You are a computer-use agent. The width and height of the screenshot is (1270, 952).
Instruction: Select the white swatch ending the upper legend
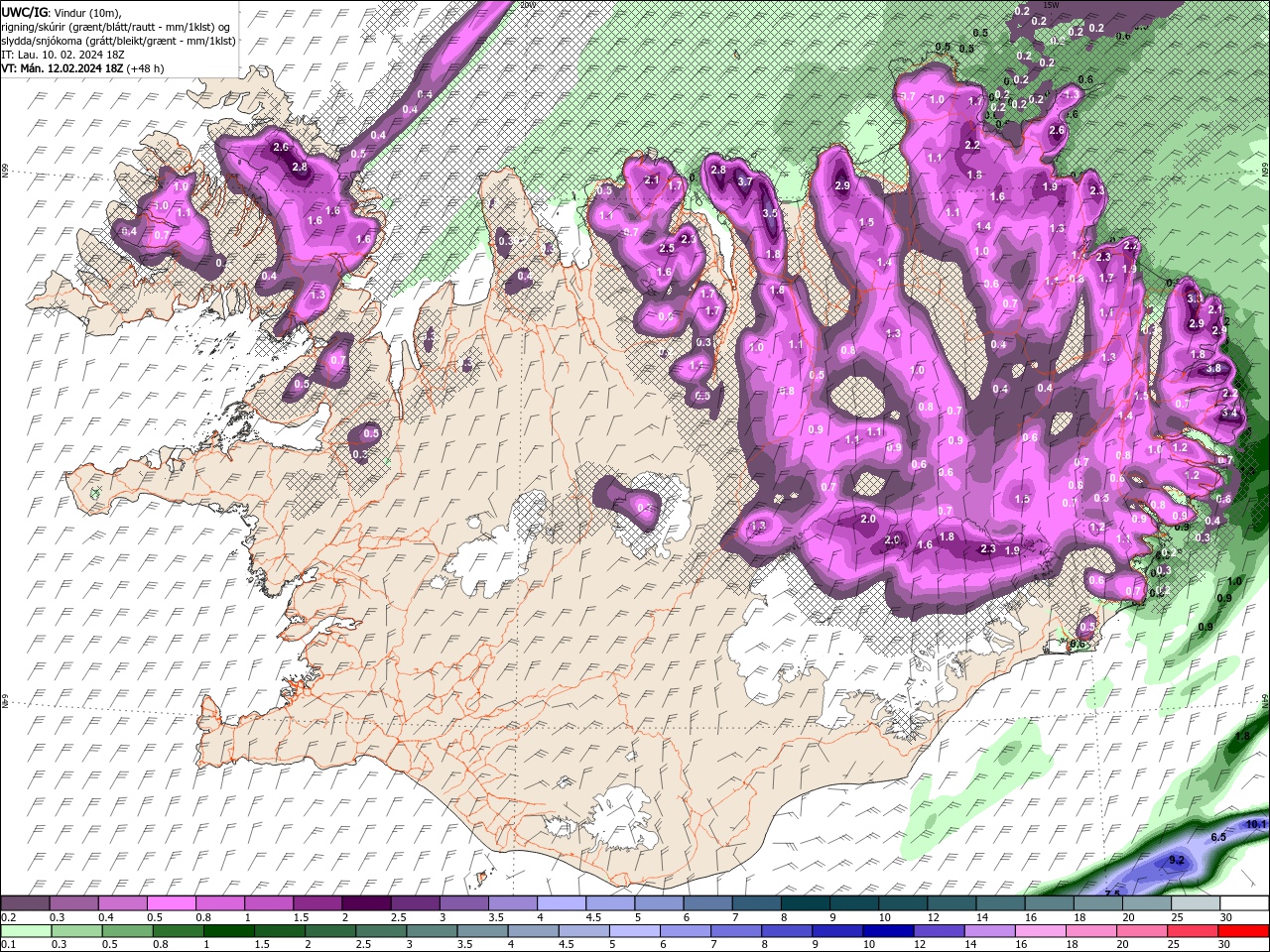(x=1245, y=903)
